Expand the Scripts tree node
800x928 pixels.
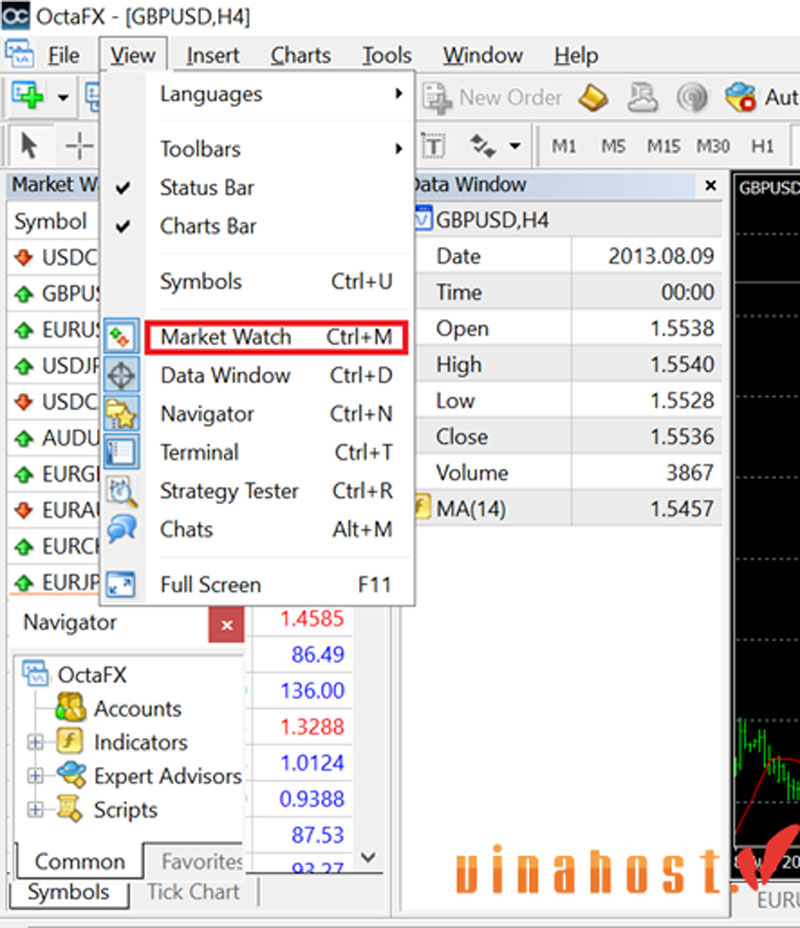(x=35, y=809)
